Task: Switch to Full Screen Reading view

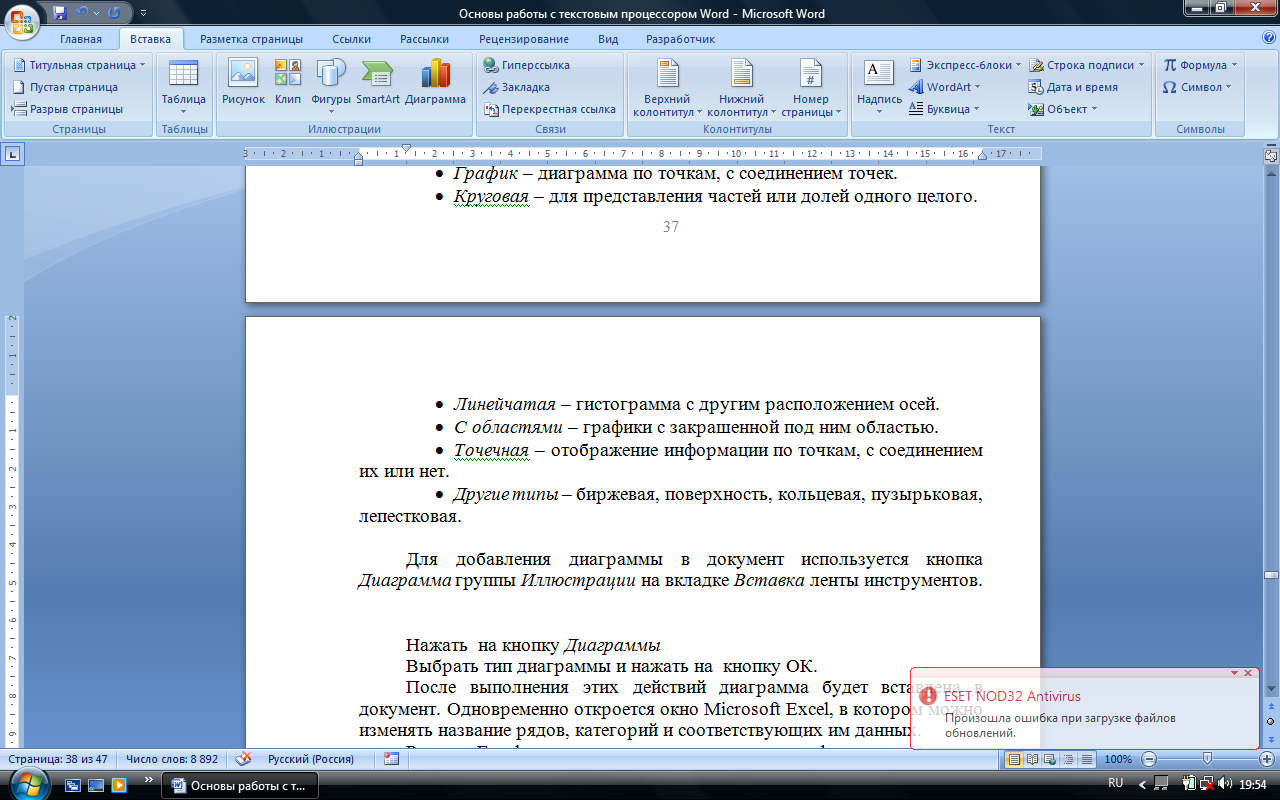Action: [1032, 759]
